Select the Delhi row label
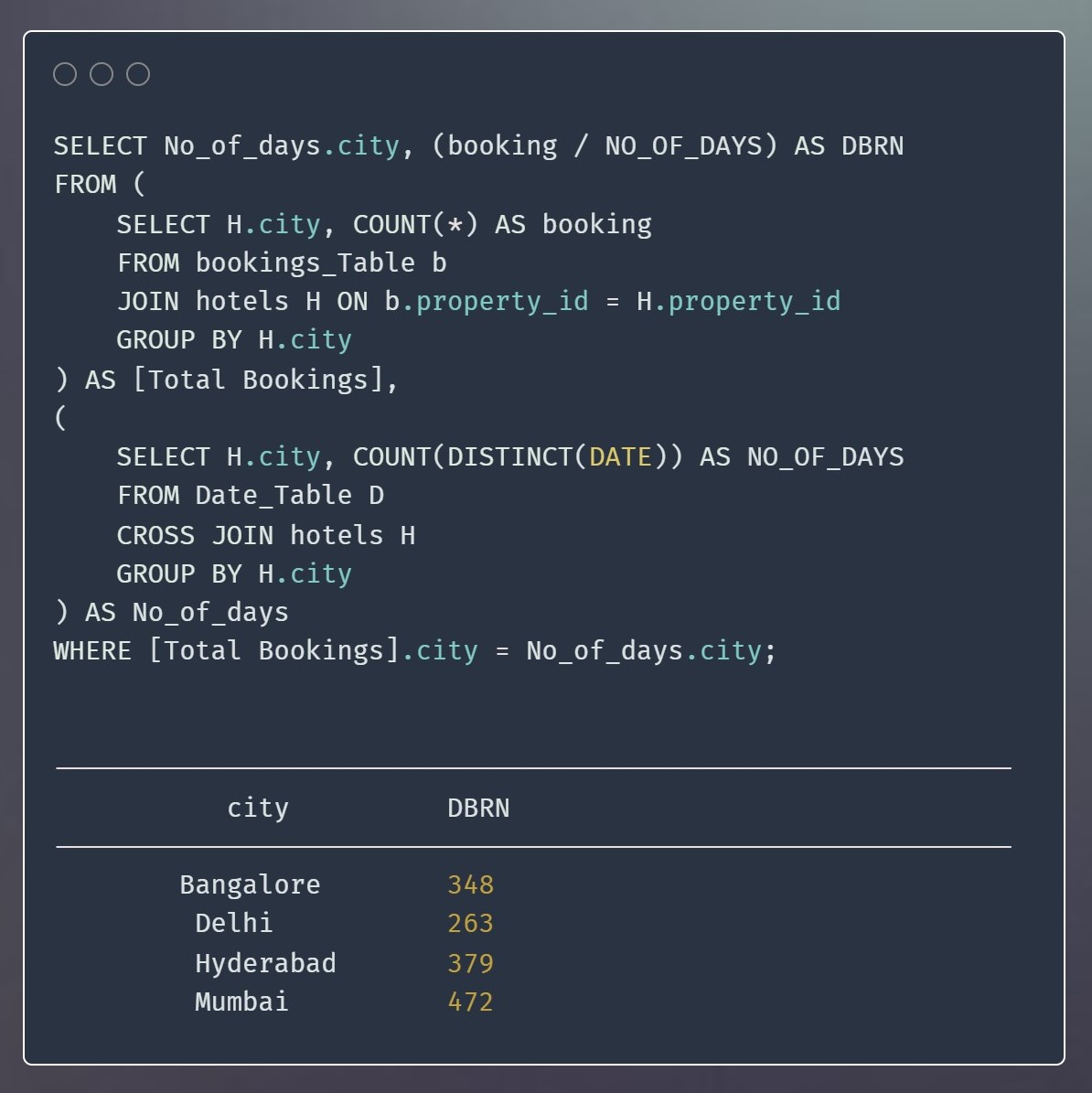The image size is (1092, 1093). pyautogui.click(x=233, y=923)
